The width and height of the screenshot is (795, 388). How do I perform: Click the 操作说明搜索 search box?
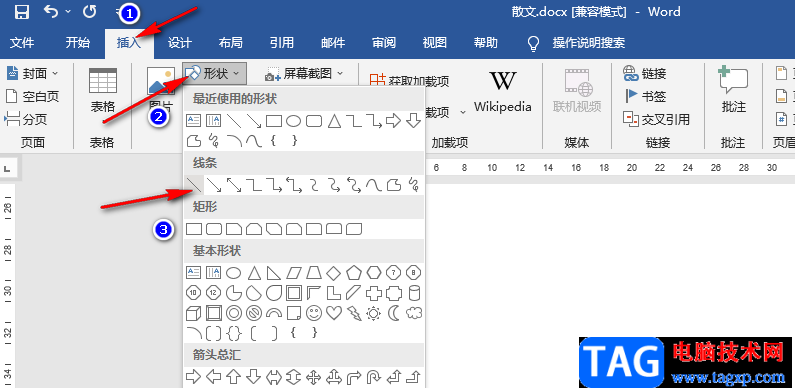[589, 43]
